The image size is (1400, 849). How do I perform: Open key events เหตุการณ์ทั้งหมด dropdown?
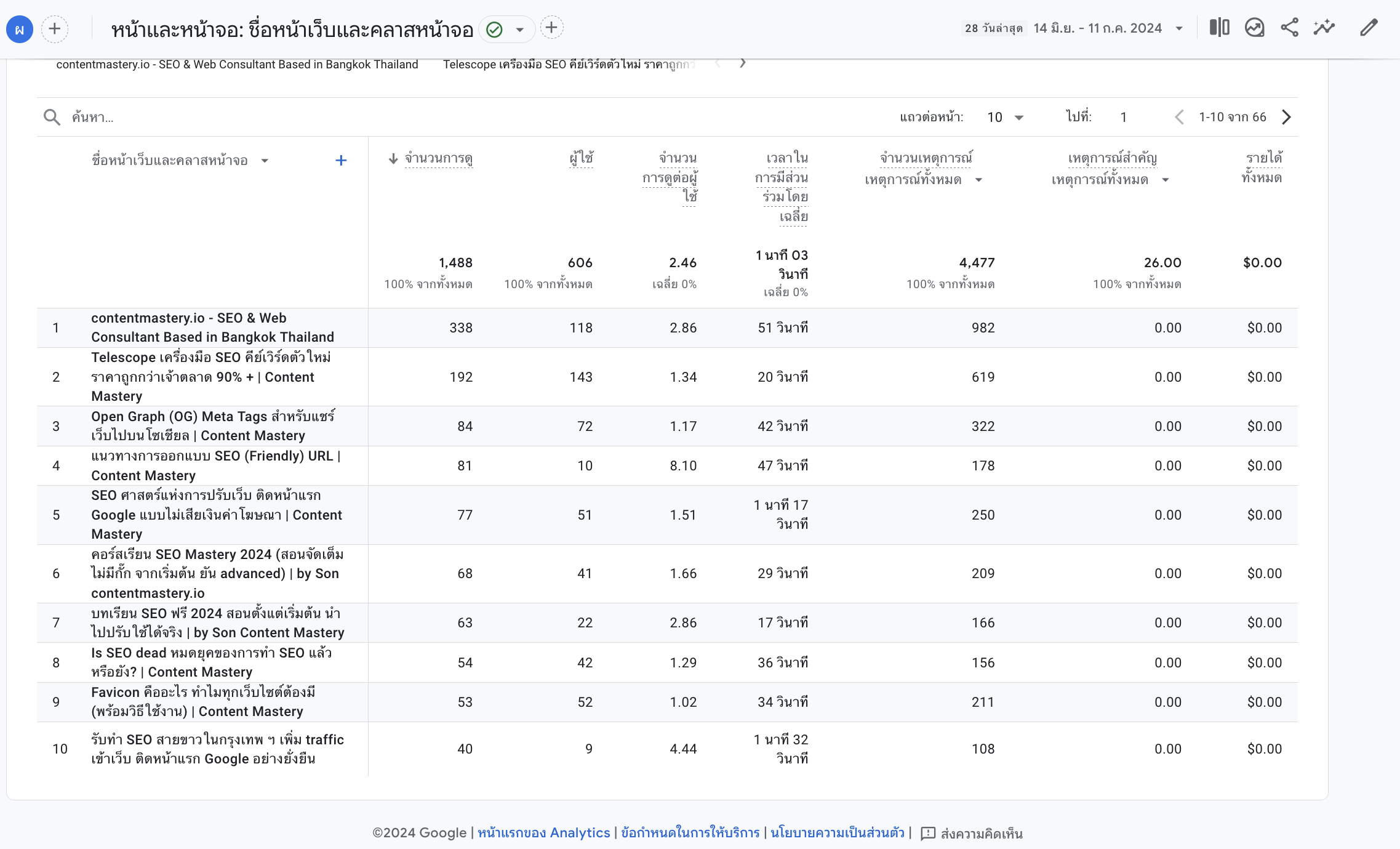(1110, 180)
